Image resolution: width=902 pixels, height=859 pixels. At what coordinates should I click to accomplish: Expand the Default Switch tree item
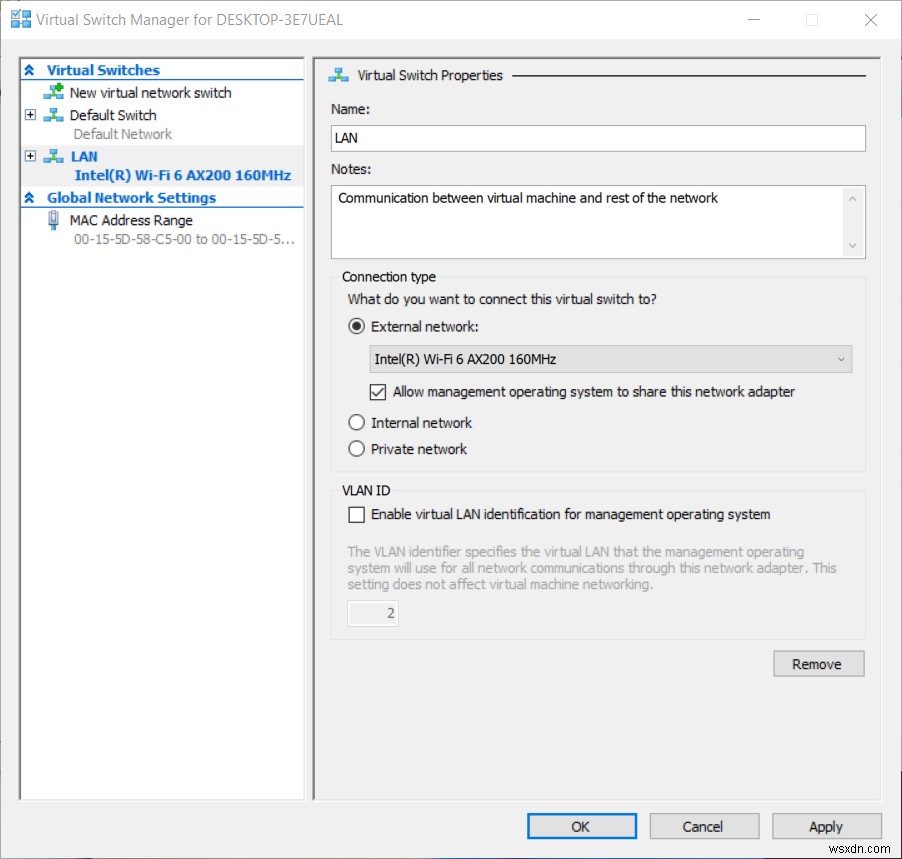(x=30, y=115)
